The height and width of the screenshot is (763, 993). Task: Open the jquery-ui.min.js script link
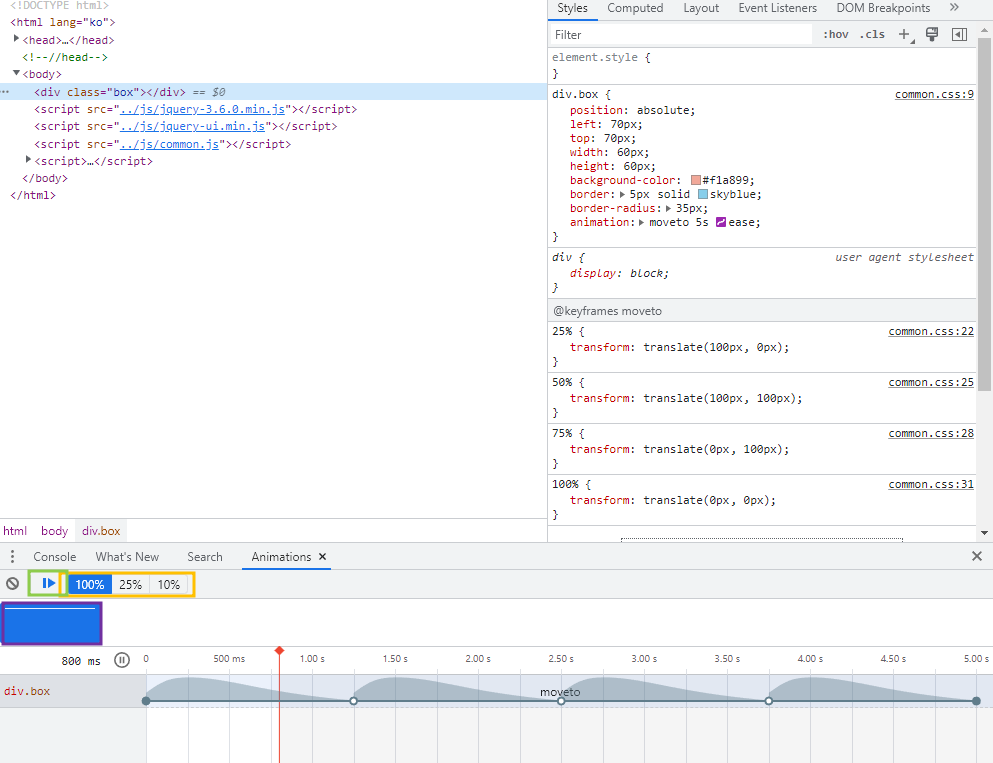coord(193,126)
